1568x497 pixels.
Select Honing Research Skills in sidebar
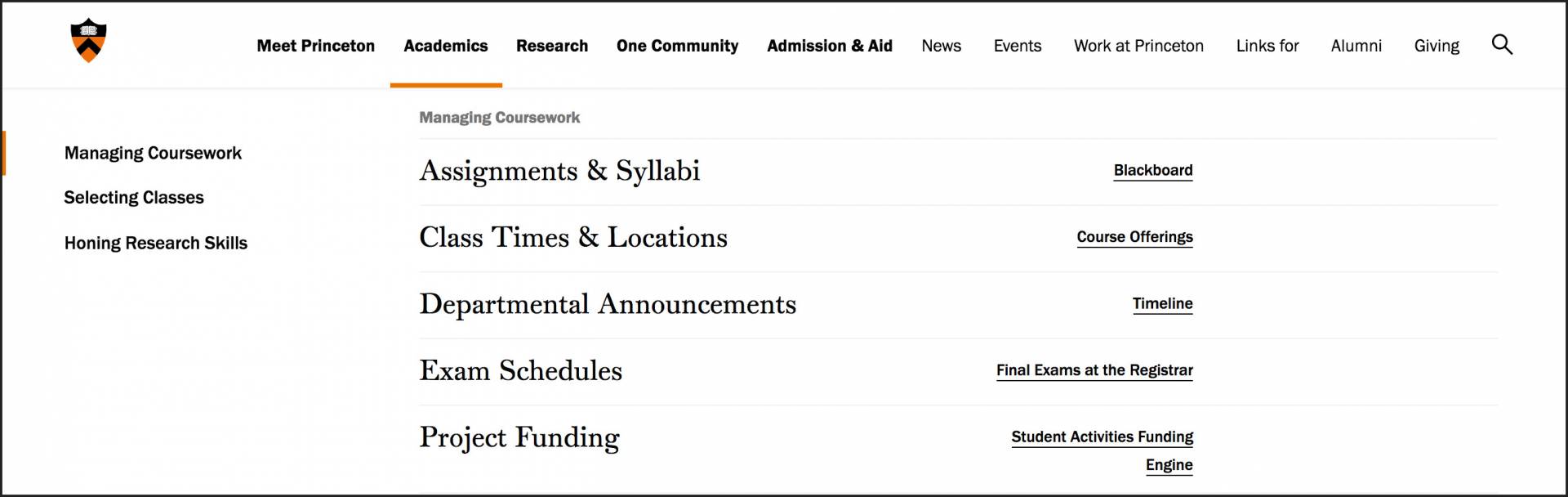156,243
